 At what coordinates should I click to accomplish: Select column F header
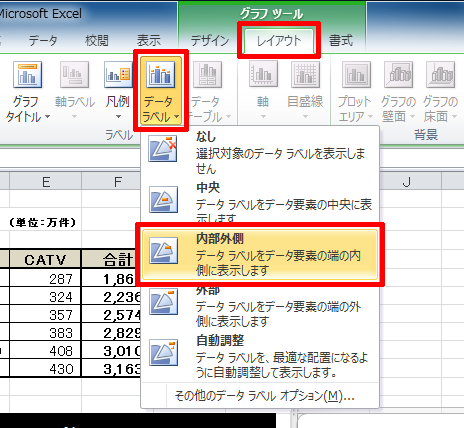pos(111,182)
